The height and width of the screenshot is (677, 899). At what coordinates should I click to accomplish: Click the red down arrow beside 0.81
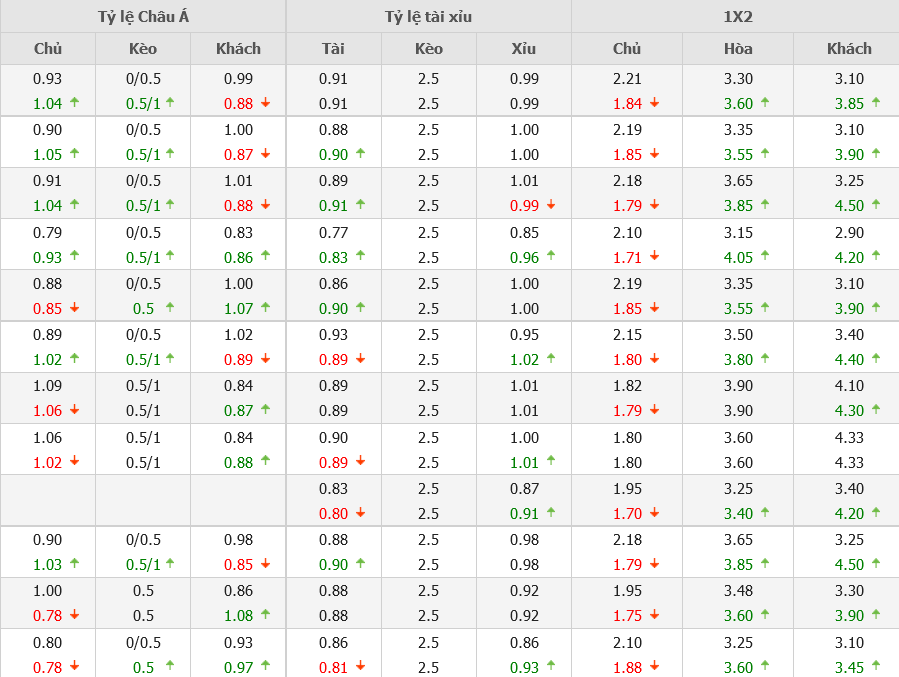[360, 666]
